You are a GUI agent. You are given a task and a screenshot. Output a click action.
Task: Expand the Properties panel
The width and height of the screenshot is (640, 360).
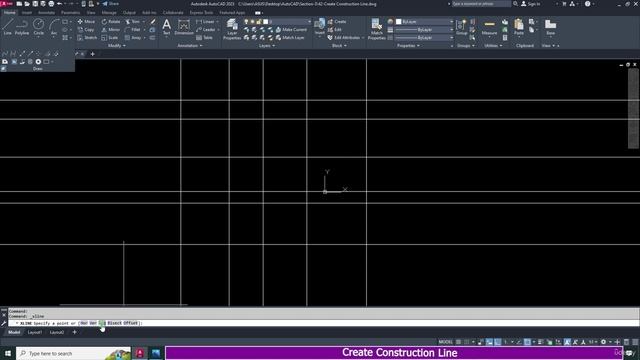[x=408, y=46]
